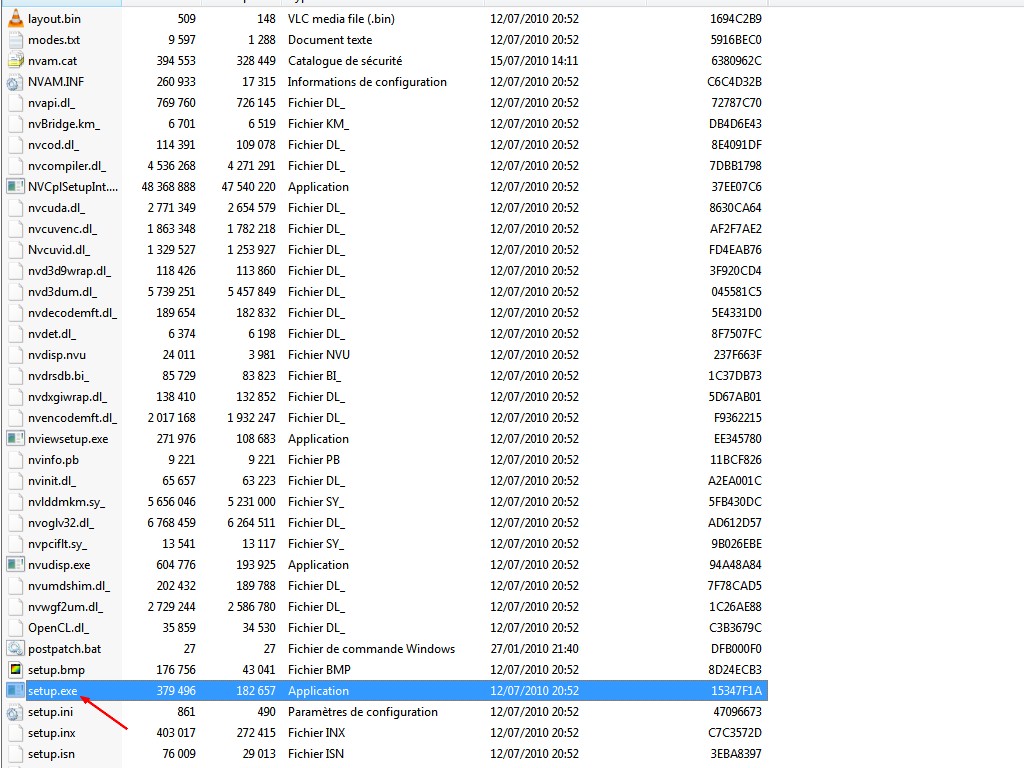This screenshot has width=1024, height=768.
Task: Click the nvudisp.exe application icon
Action: click(x=15, y=565)
